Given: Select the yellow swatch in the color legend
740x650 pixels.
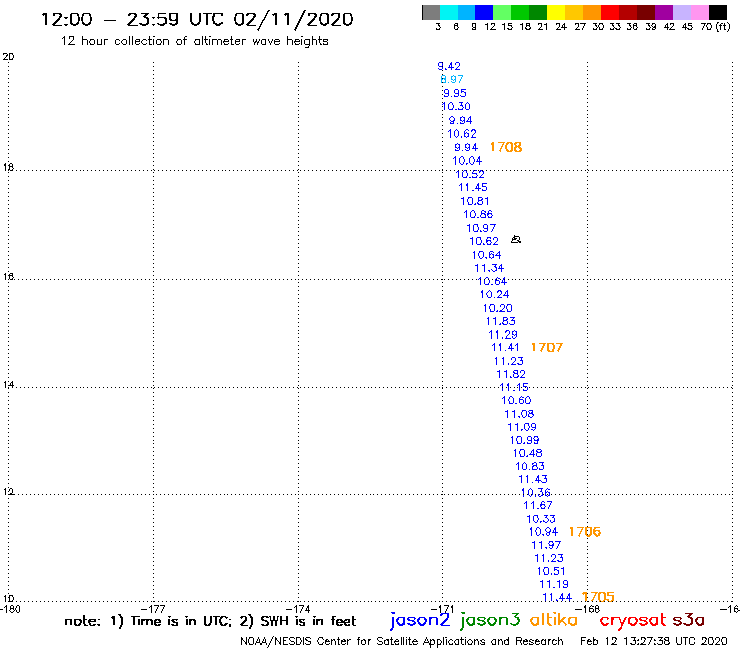Looking at the screenshot, I should (556, 12).
